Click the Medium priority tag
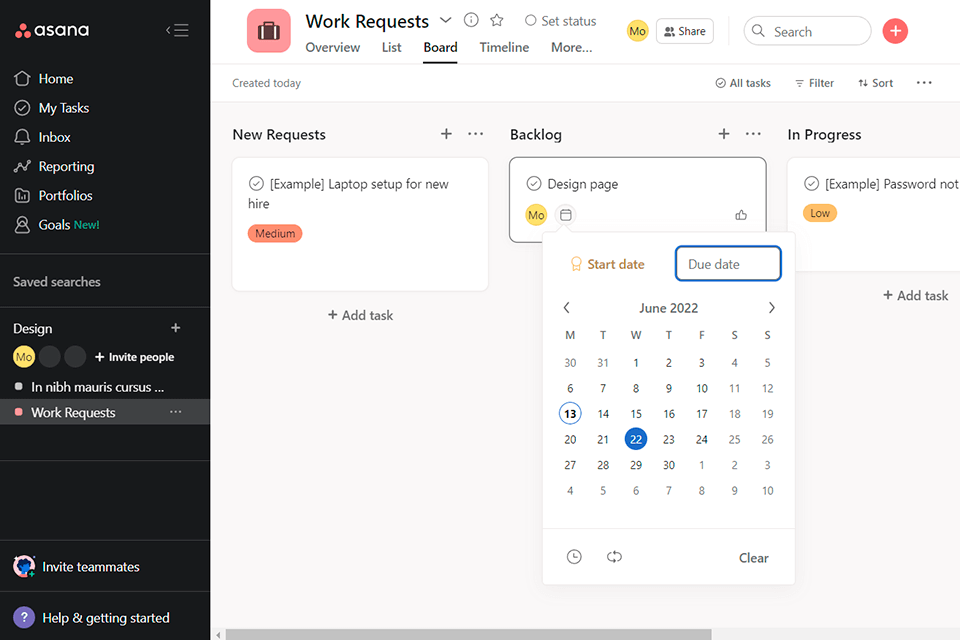 click(x=275, y=233)
